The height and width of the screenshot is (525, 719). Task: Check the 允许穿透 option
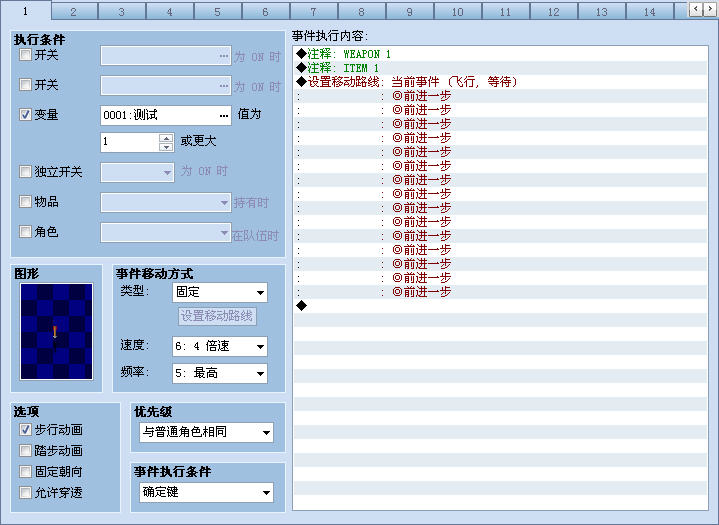[x=25, y=492]
